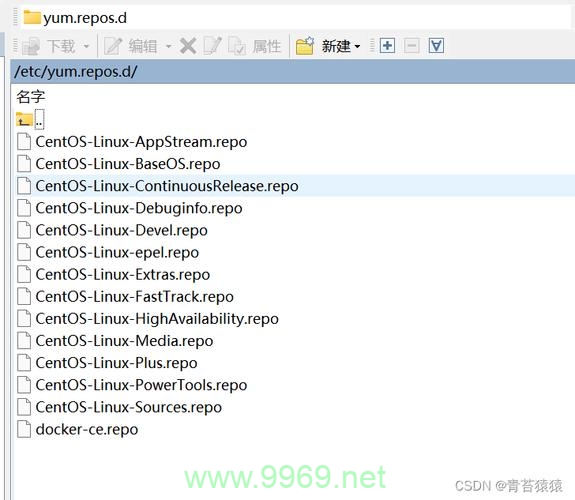
Task: Click the Edit (编辑) pencil icon
Action: (113, 46)
